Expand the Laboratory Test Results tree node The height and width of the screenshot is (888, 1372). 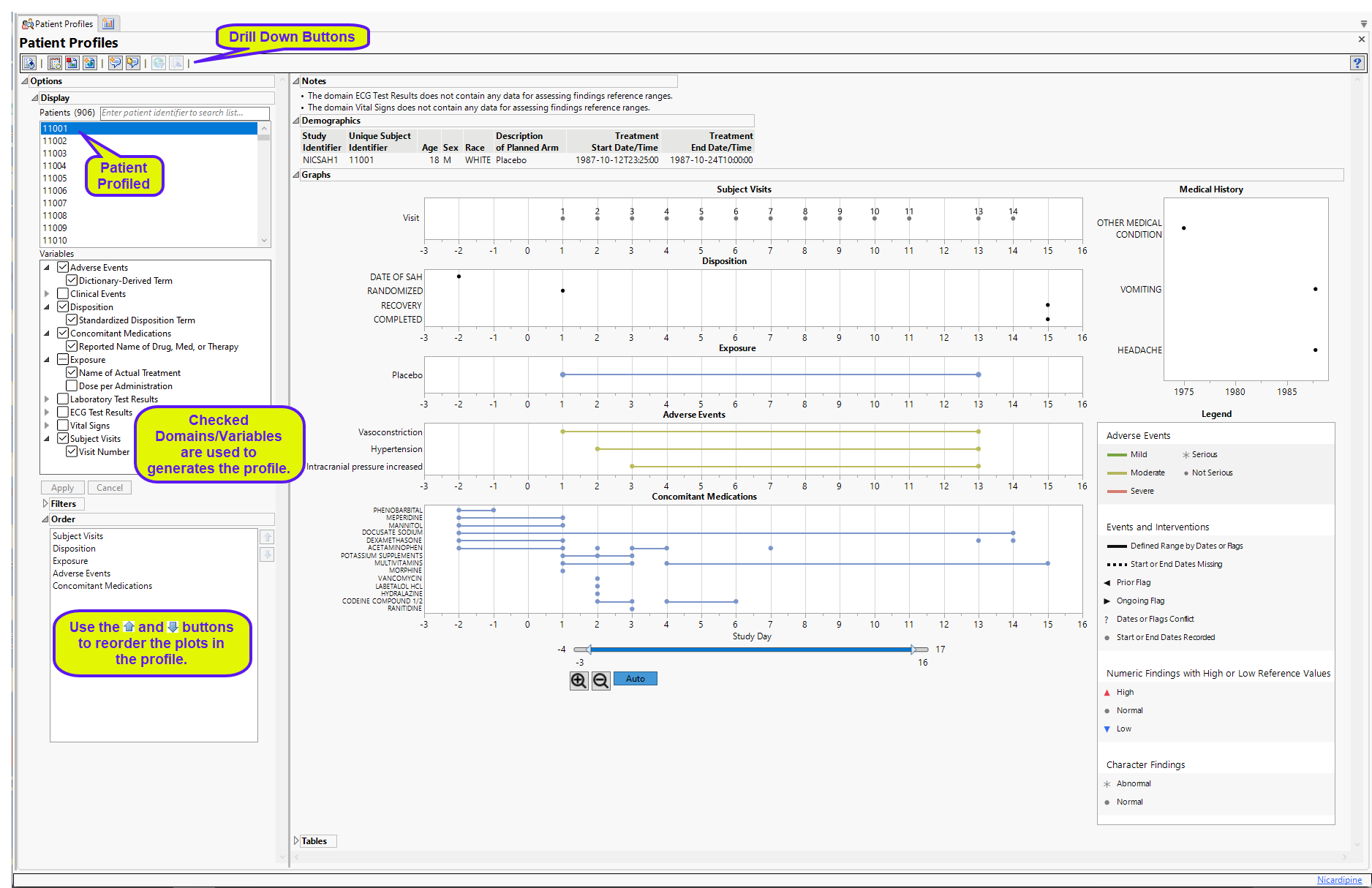point(47,399)
